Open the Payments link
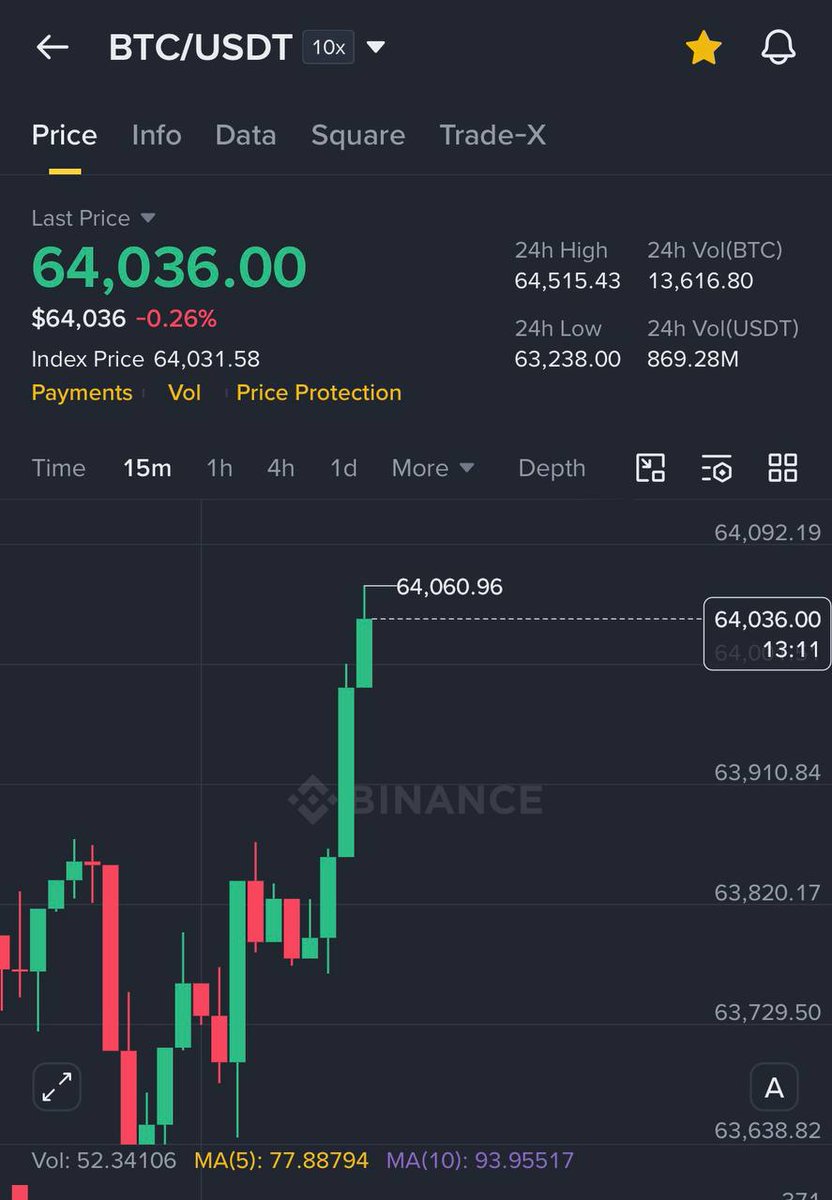 pos(82,393)
